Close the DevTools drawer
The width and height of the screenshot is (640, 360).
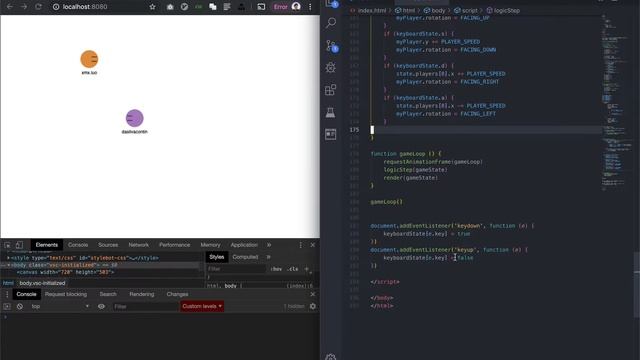point(313,294)
